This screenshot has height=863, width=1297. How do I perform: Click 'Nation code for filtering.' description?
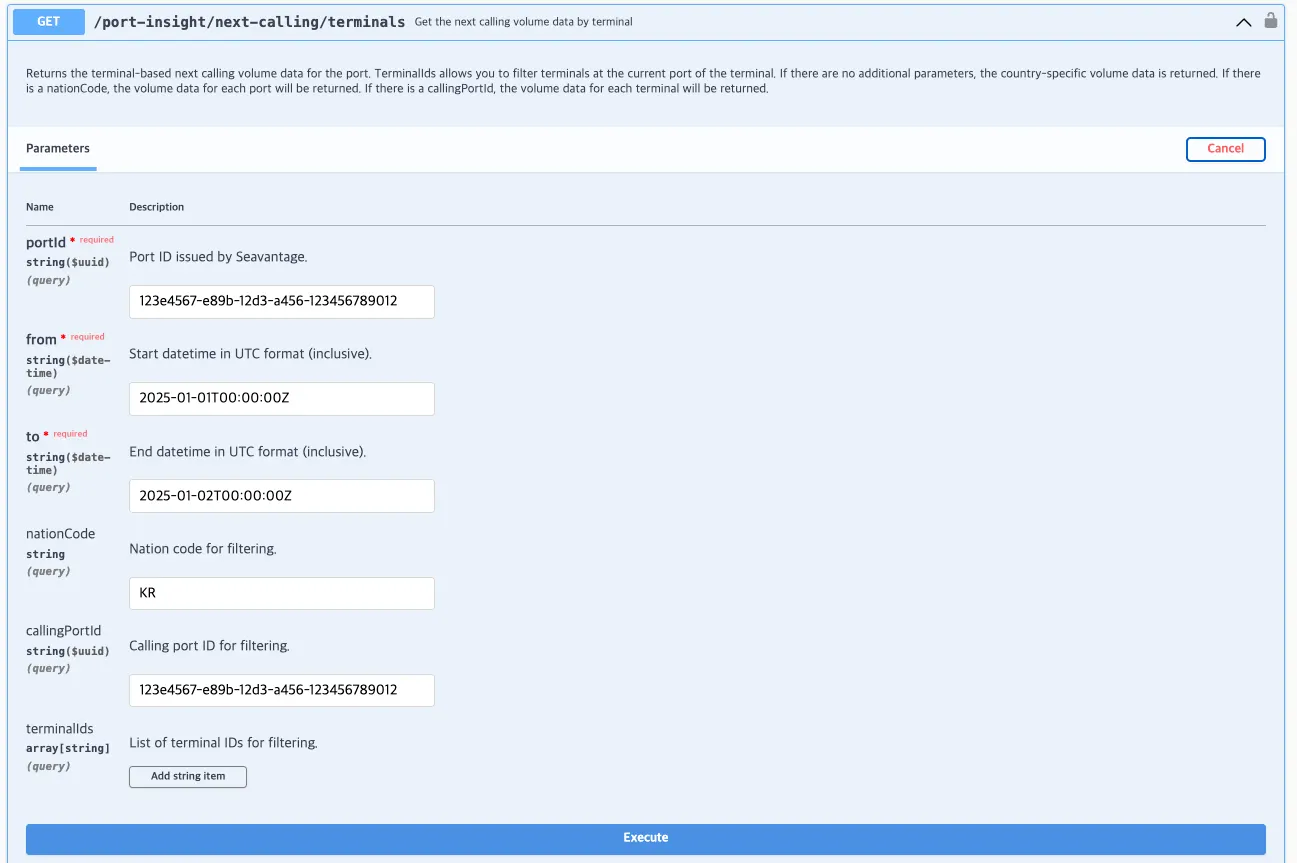203,549
